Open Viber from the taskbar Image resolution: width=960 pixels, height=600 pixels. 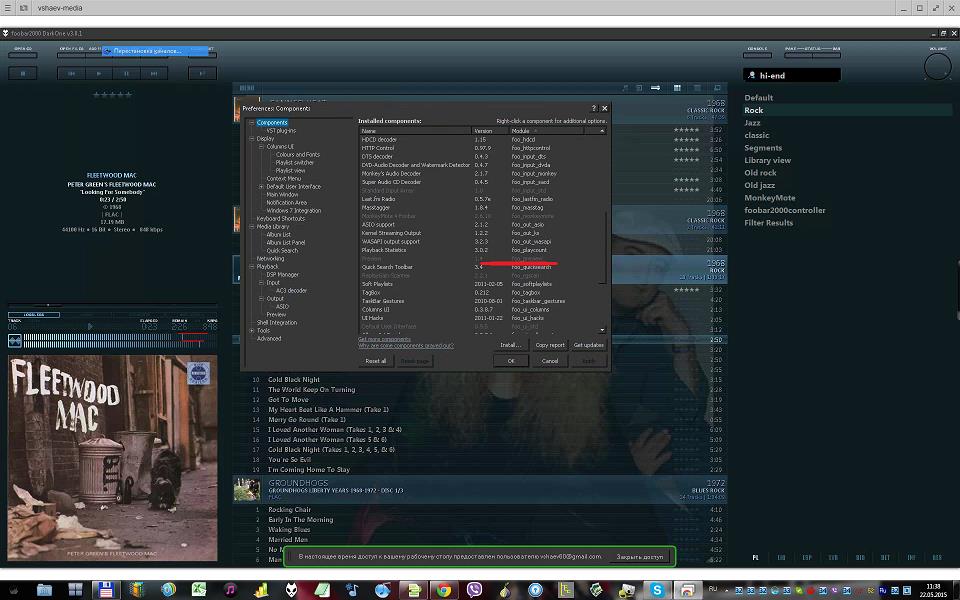coord(474,590)
